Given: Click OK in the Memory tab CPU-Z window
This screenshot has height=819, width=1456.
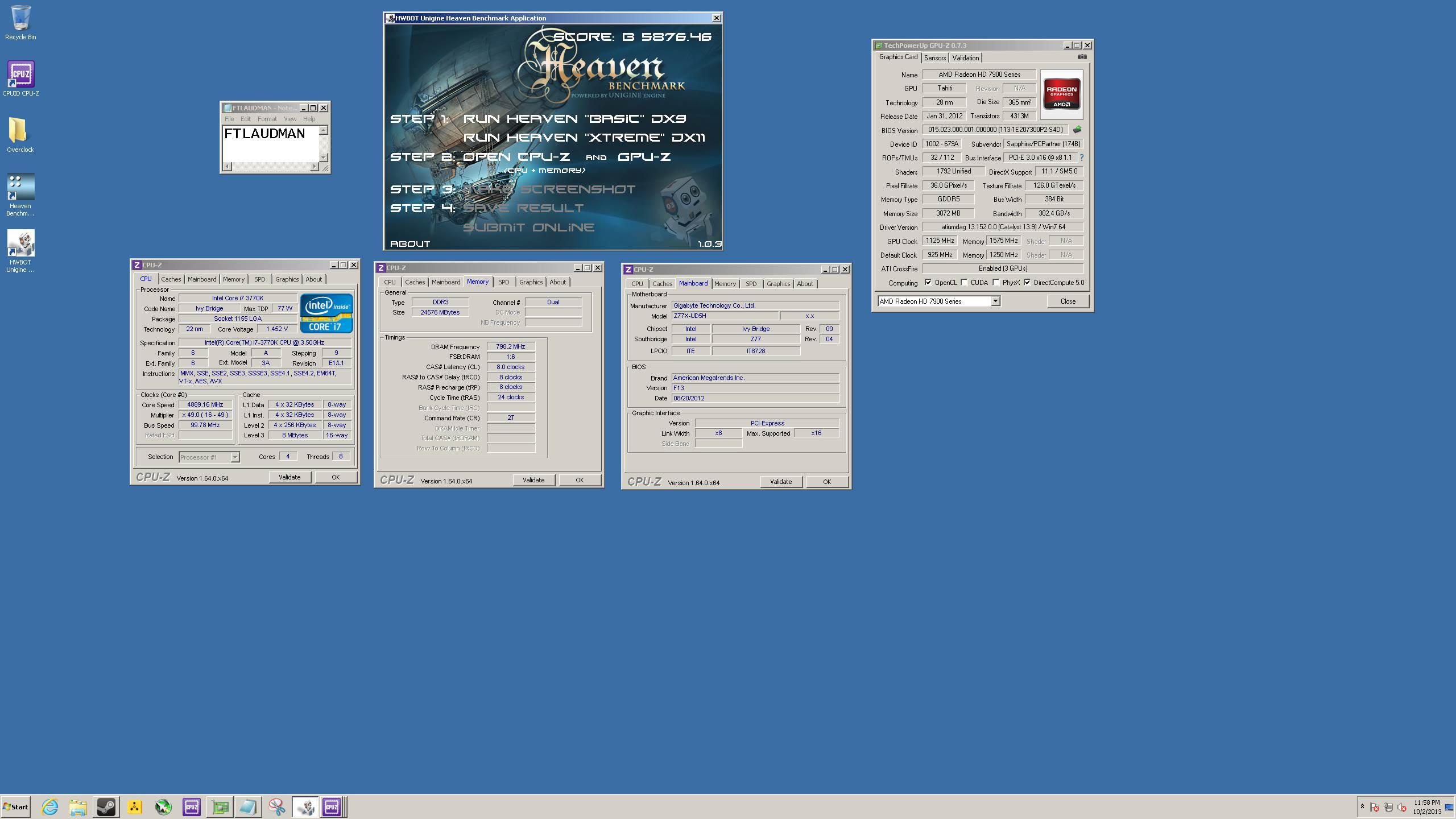Looking at the screenshot, I should point(579,480).
